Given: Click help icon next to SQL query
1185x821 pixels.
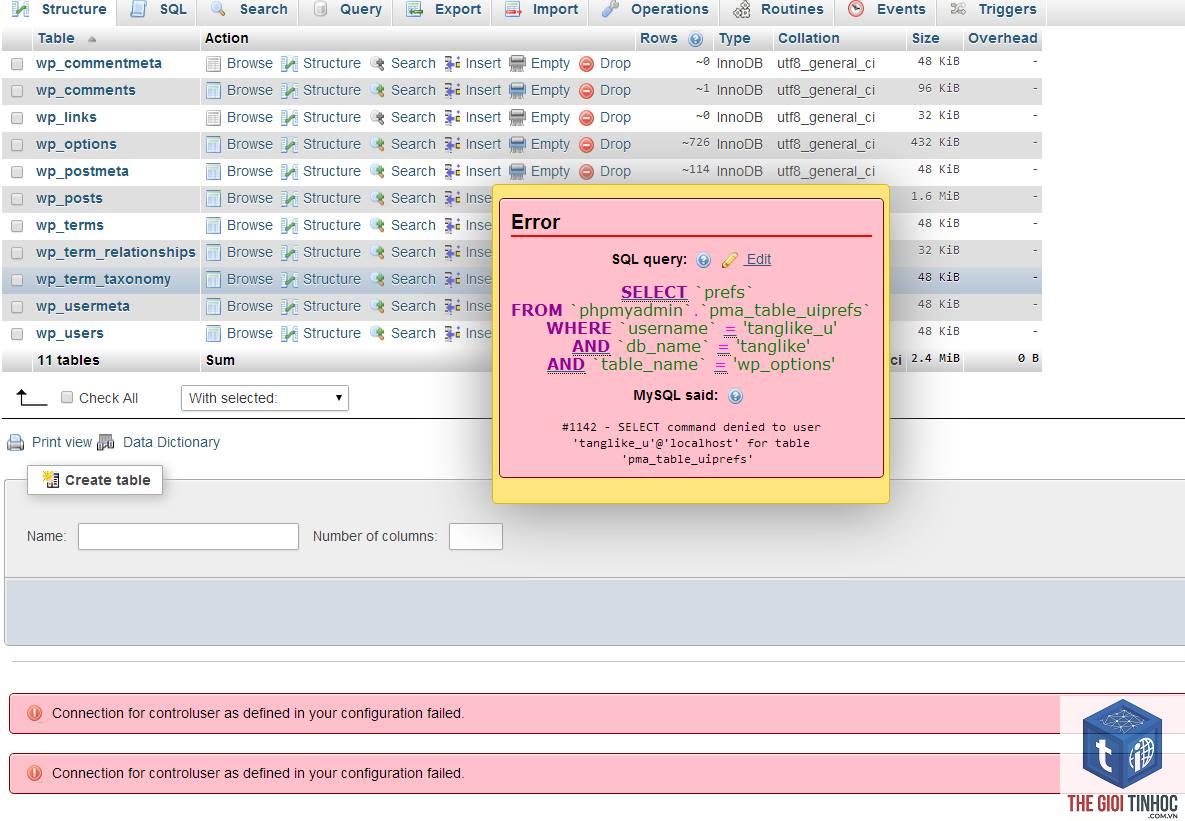Looking at the screenshot, I should point(704,260).
